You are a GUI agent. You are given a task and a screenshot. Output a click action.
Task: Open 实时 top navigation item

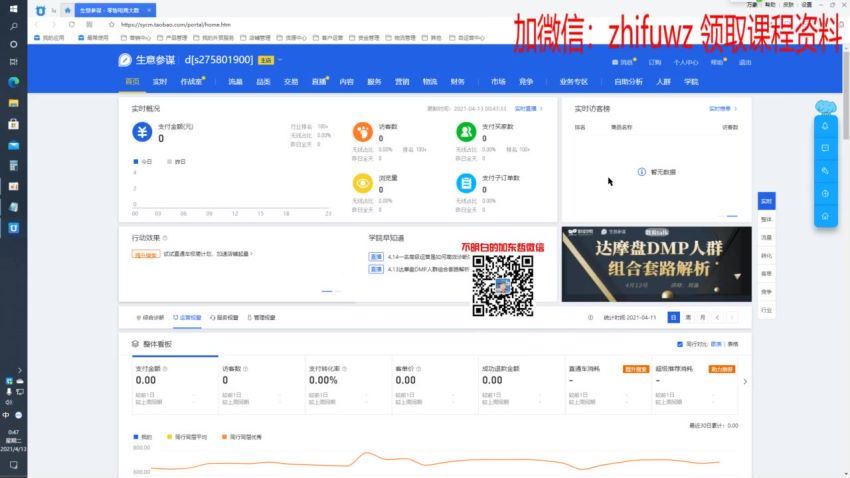coord(160,82)
